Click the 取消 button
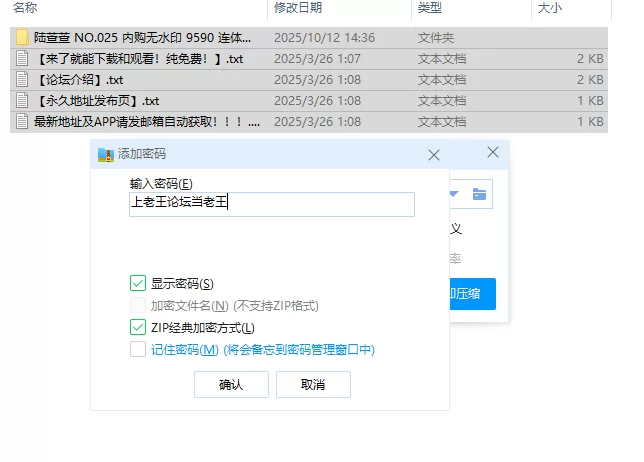The height and width of the screenshot is (462, 644). tap(313, 385)
